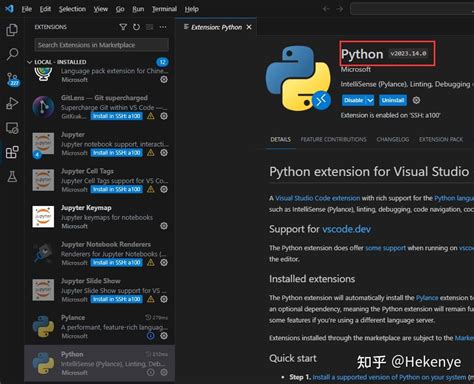This screenshot has width=474, height=384.
Task: Refresh the extensions list
Action: click(x=136, y=27)
